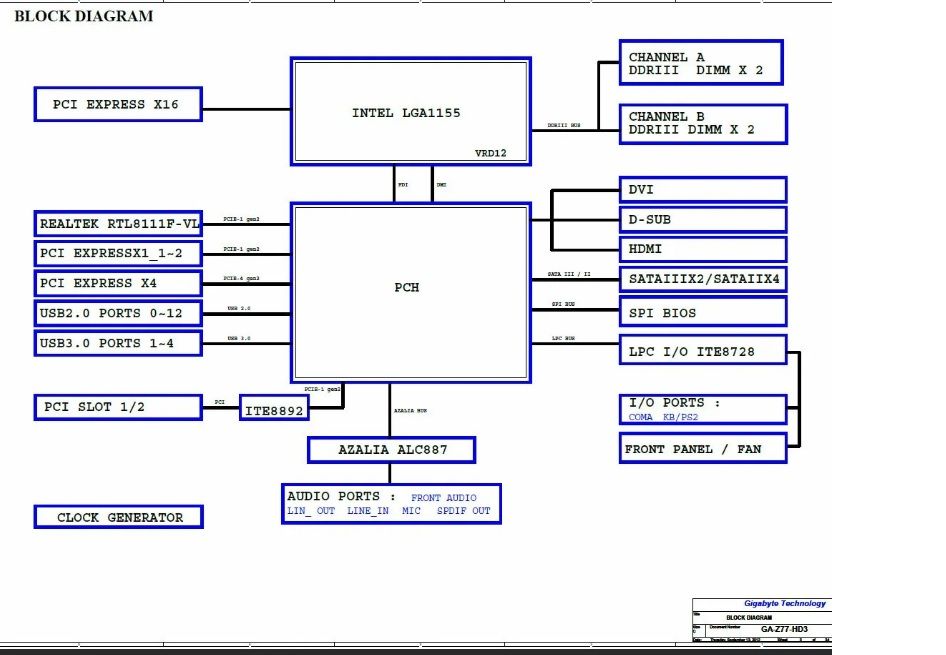
Task: Click the COMA label in I/O ports
Action: tap(641, 417)
